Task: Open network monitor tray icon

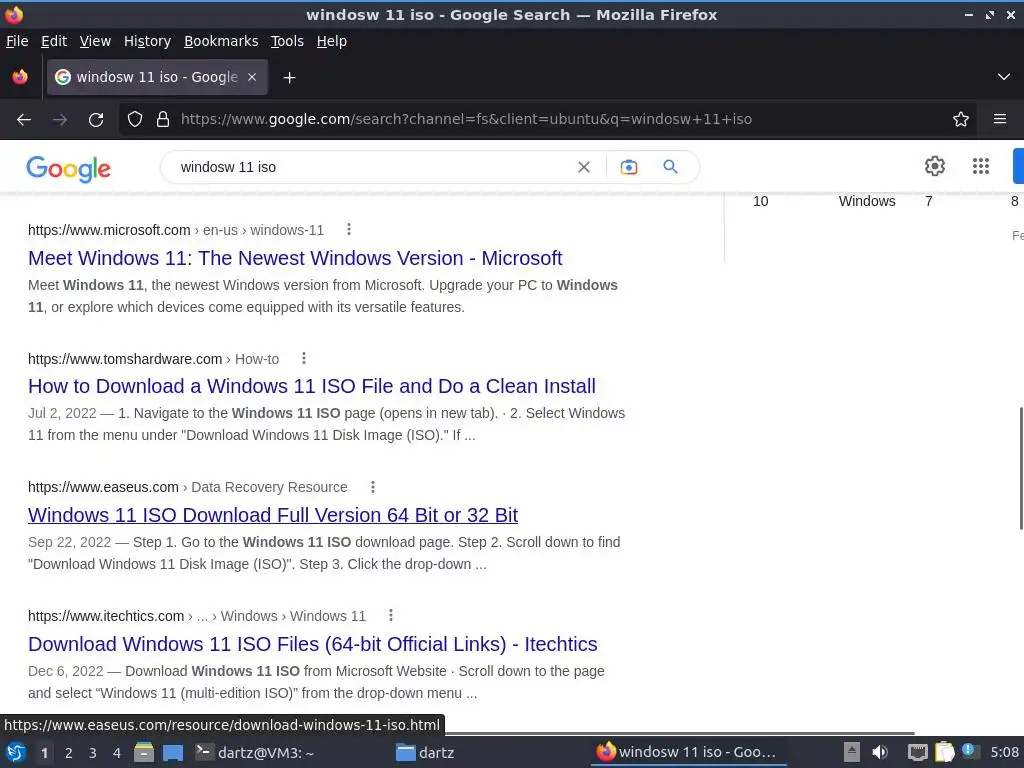Action: pos(918,752)
